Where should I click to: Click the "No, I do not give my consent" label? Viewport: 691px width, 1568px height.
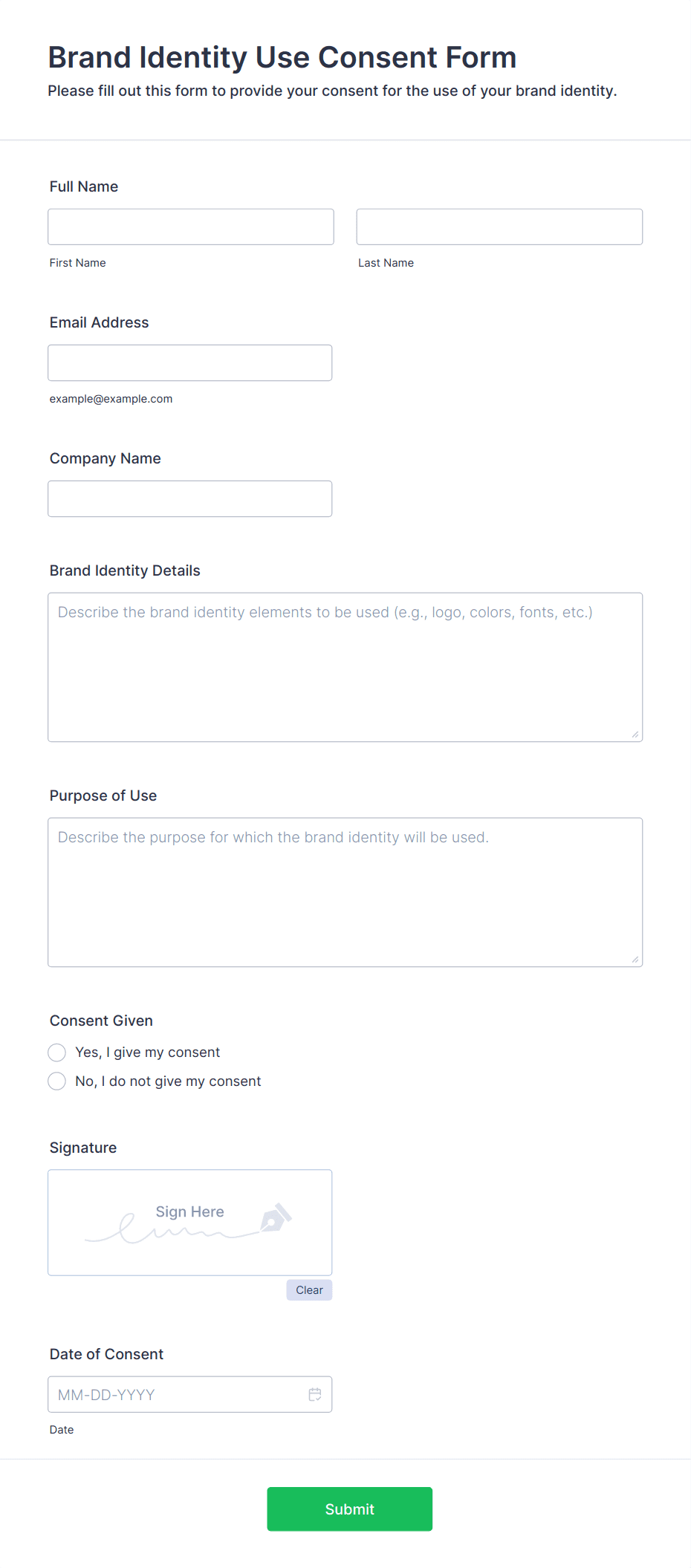pos(168,1081)
